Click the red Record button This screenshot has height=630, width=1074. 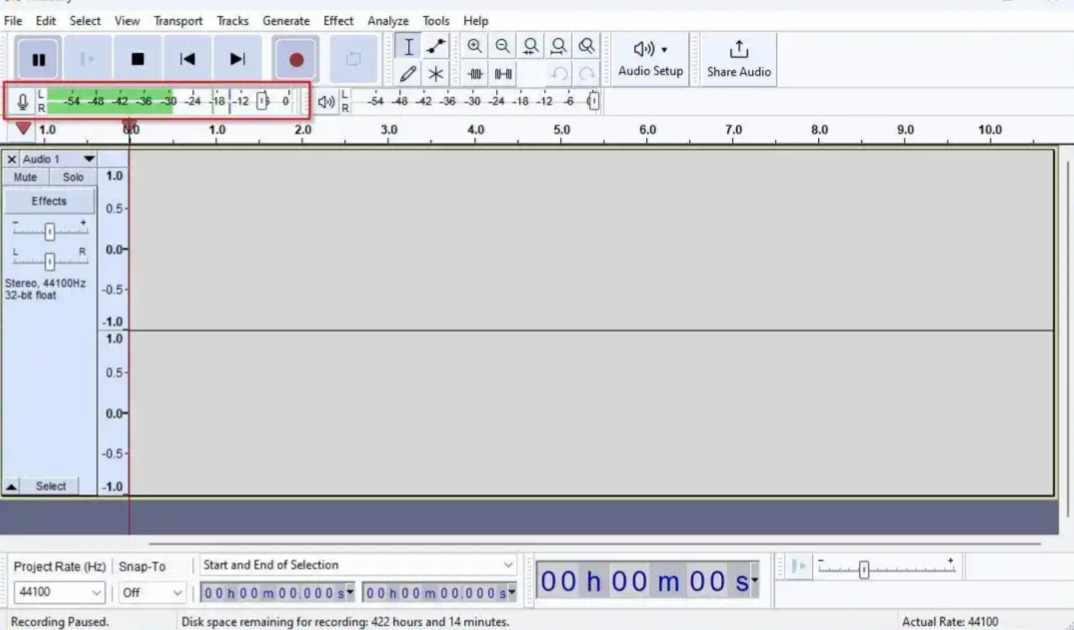(296, 60)
